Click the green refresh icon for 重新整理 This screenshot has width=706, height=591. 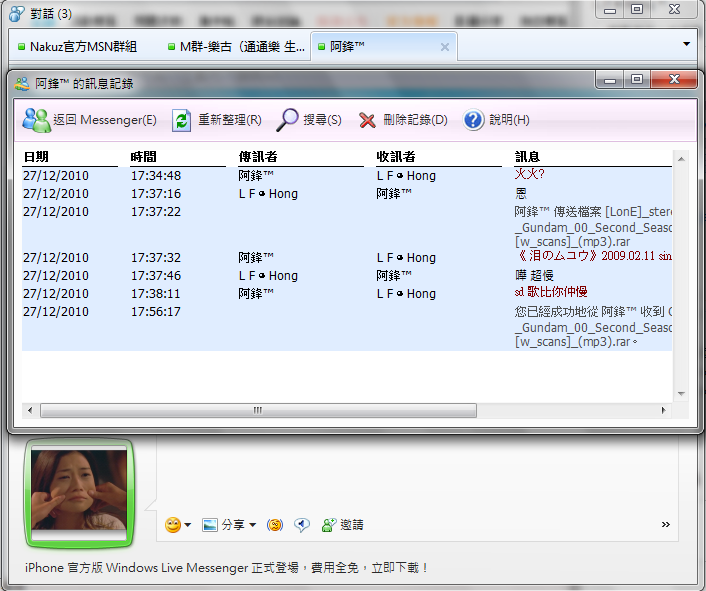(181, 120)
